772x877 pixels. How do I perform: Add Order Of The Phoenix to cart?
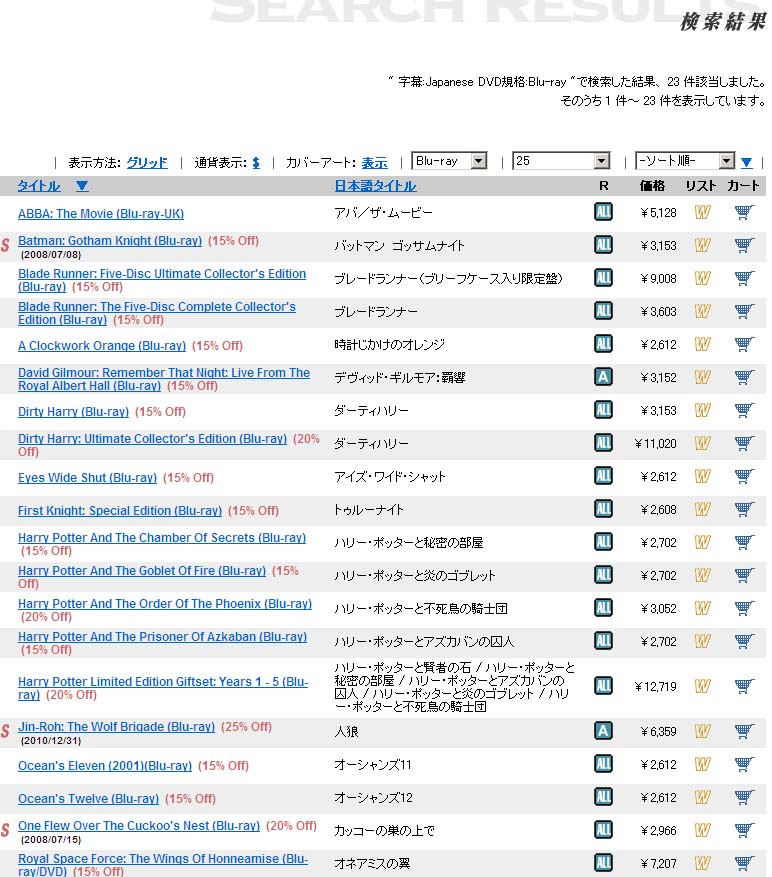coord(744,609)
